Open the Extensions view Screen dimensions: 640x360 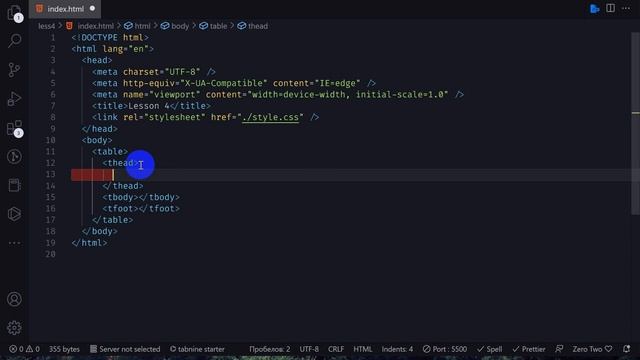pyautogui.click(x=14, y=128)
